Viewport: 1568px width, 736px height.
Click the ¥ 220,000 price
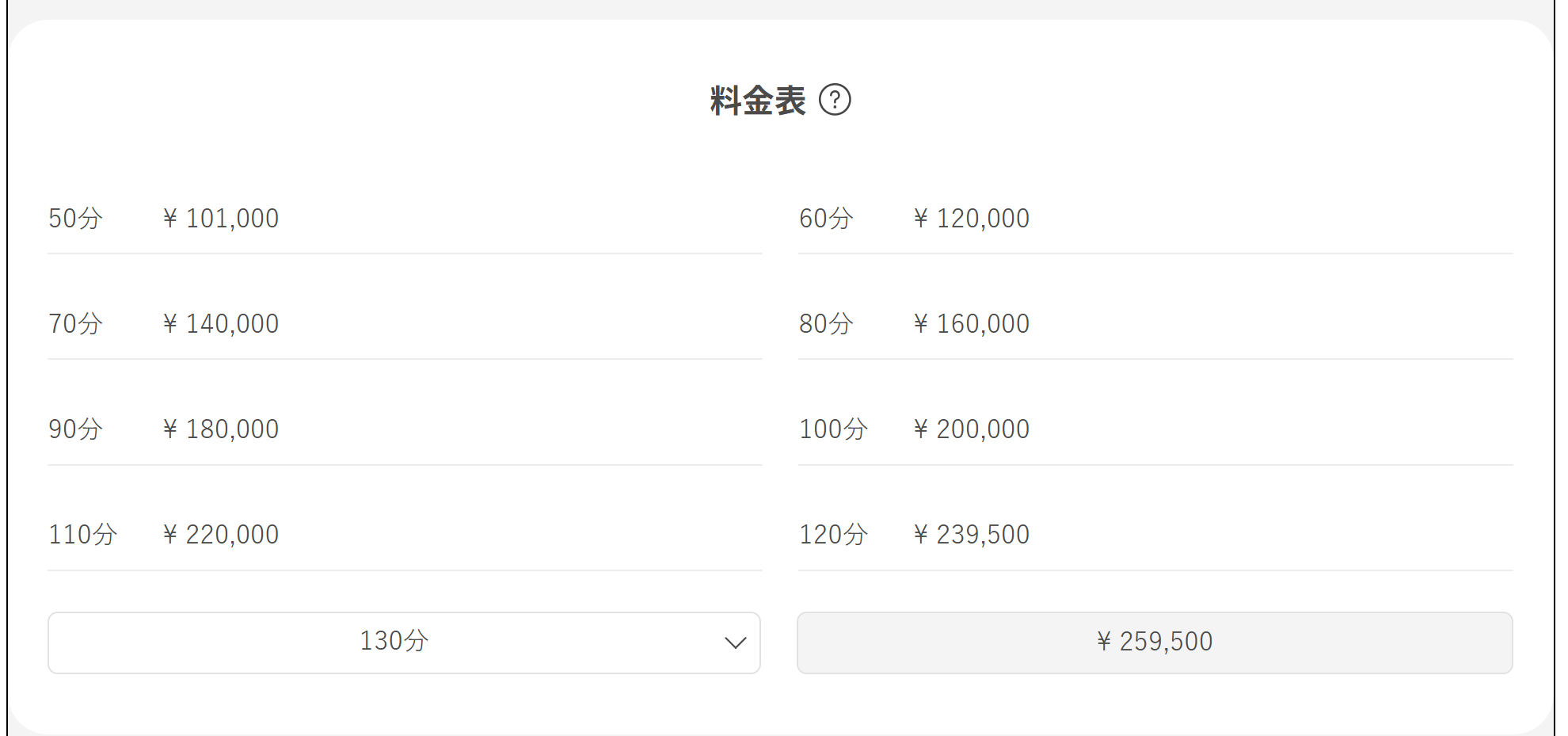tap(221, 535)
